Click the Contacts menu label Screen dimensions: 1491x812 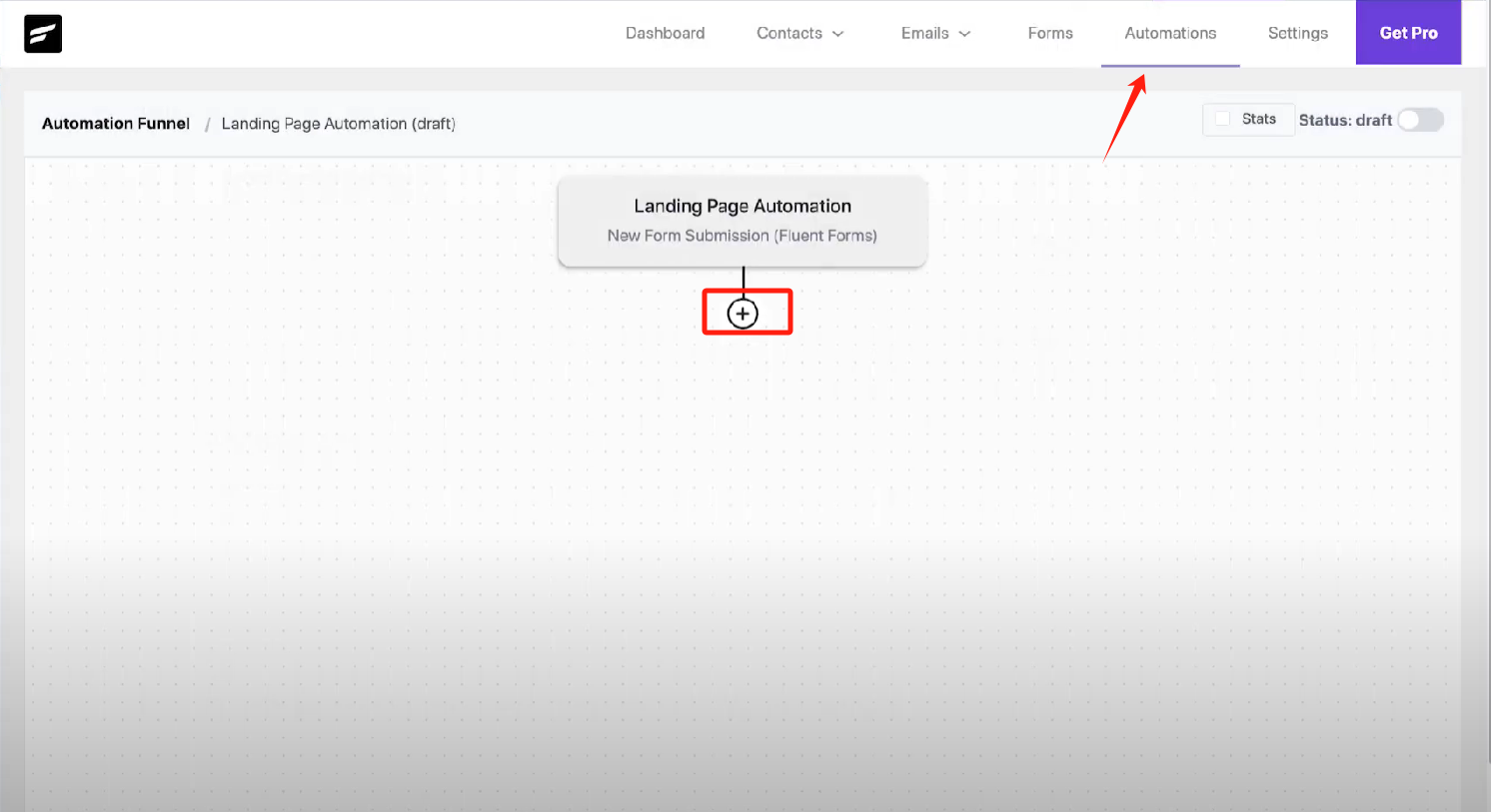[788, 33]
